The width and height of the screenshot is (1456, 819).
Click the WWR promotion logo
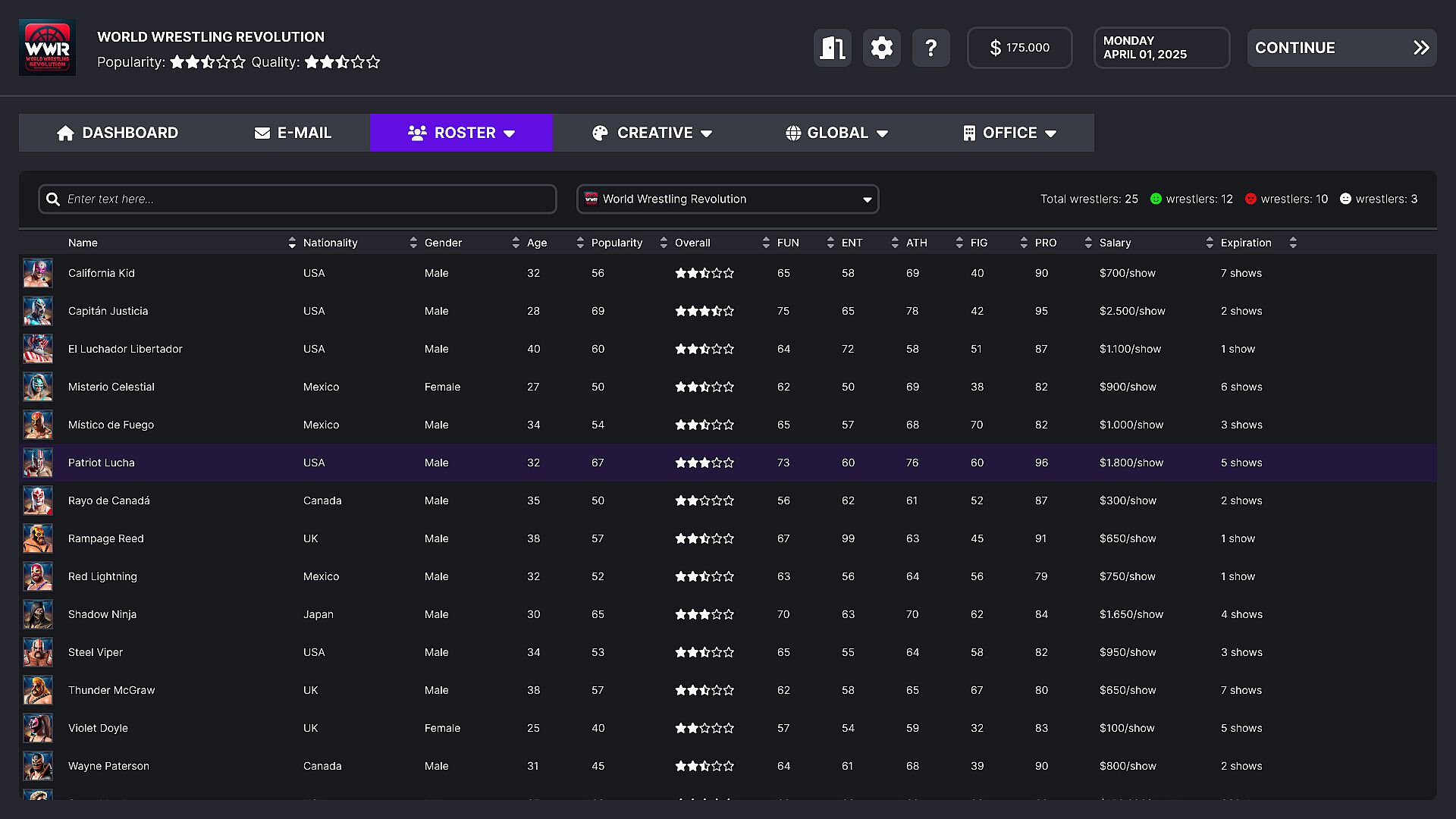click(47, 47)
